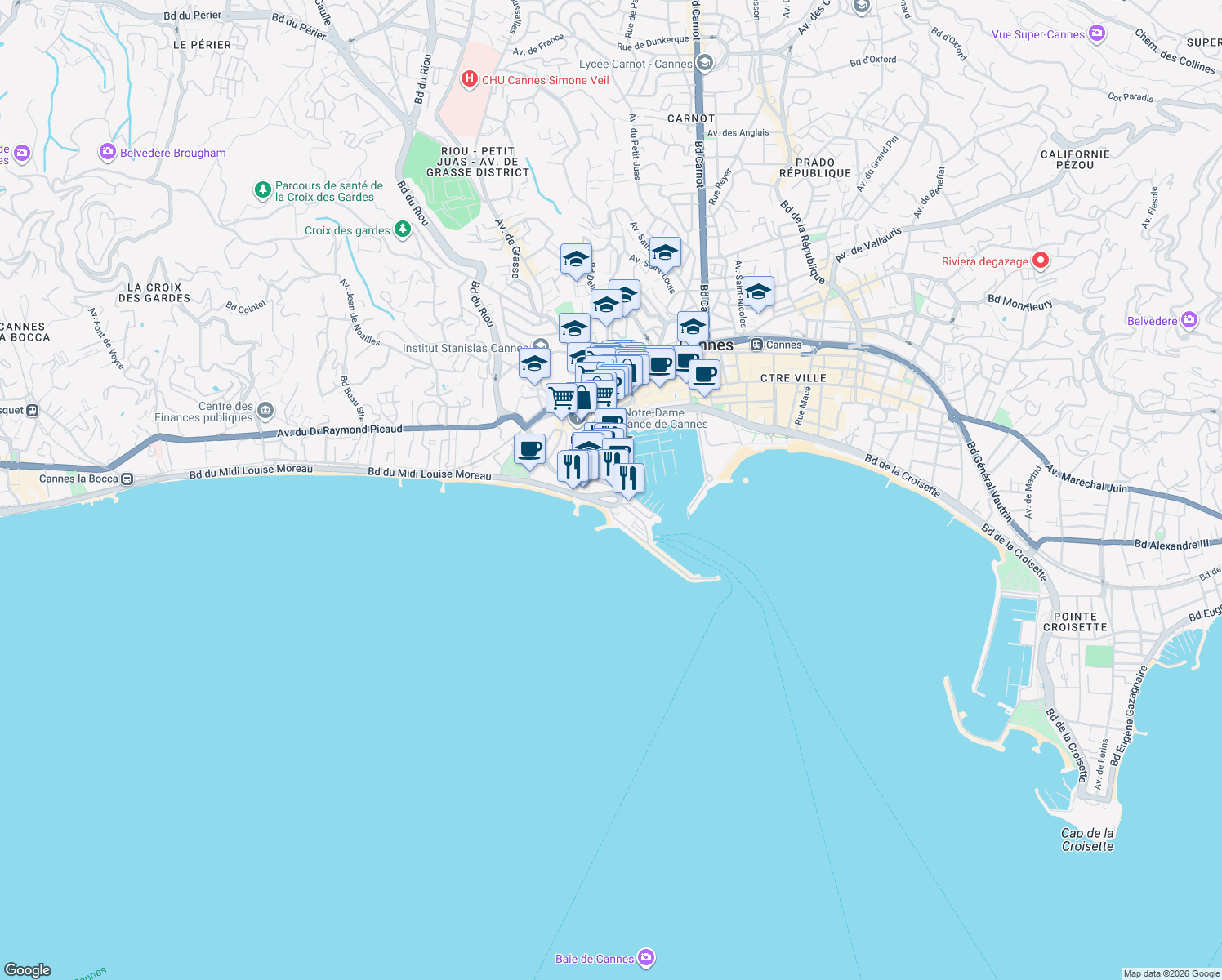
Task: Select the restaurant marker closest to the marina
Action: [x=628, y=480]
